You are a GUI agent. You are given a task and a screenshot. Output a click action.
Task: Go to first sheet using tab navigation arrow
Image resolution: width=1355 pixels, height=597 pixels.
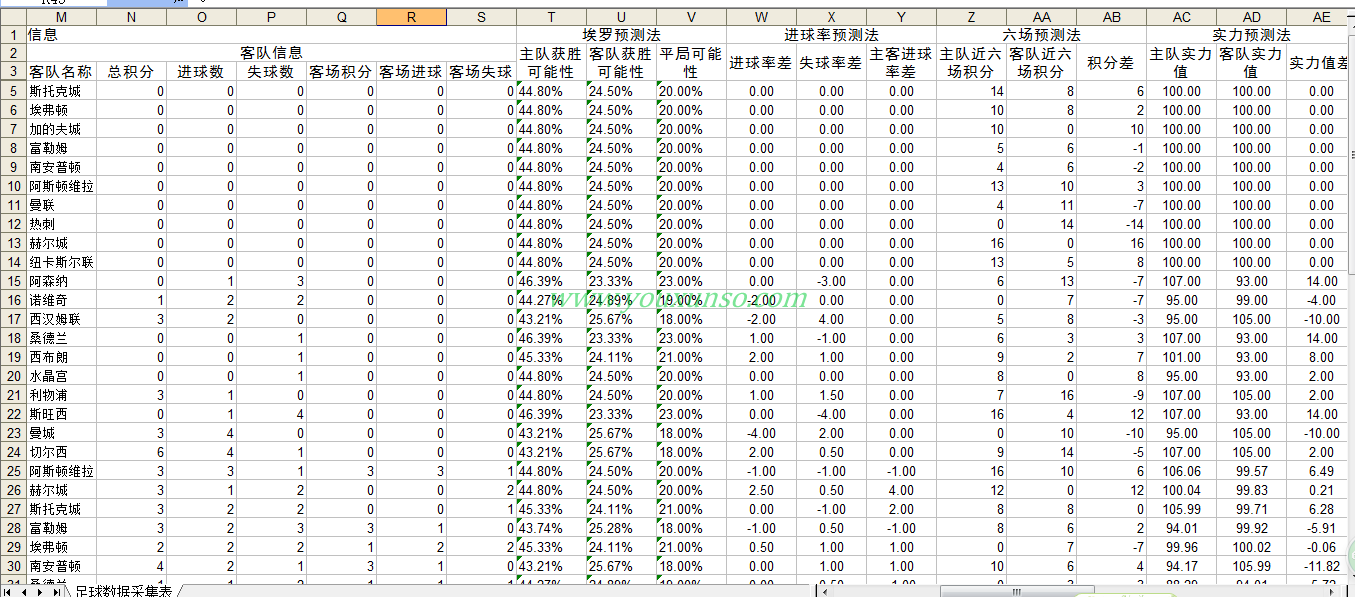tap(7, 591)
